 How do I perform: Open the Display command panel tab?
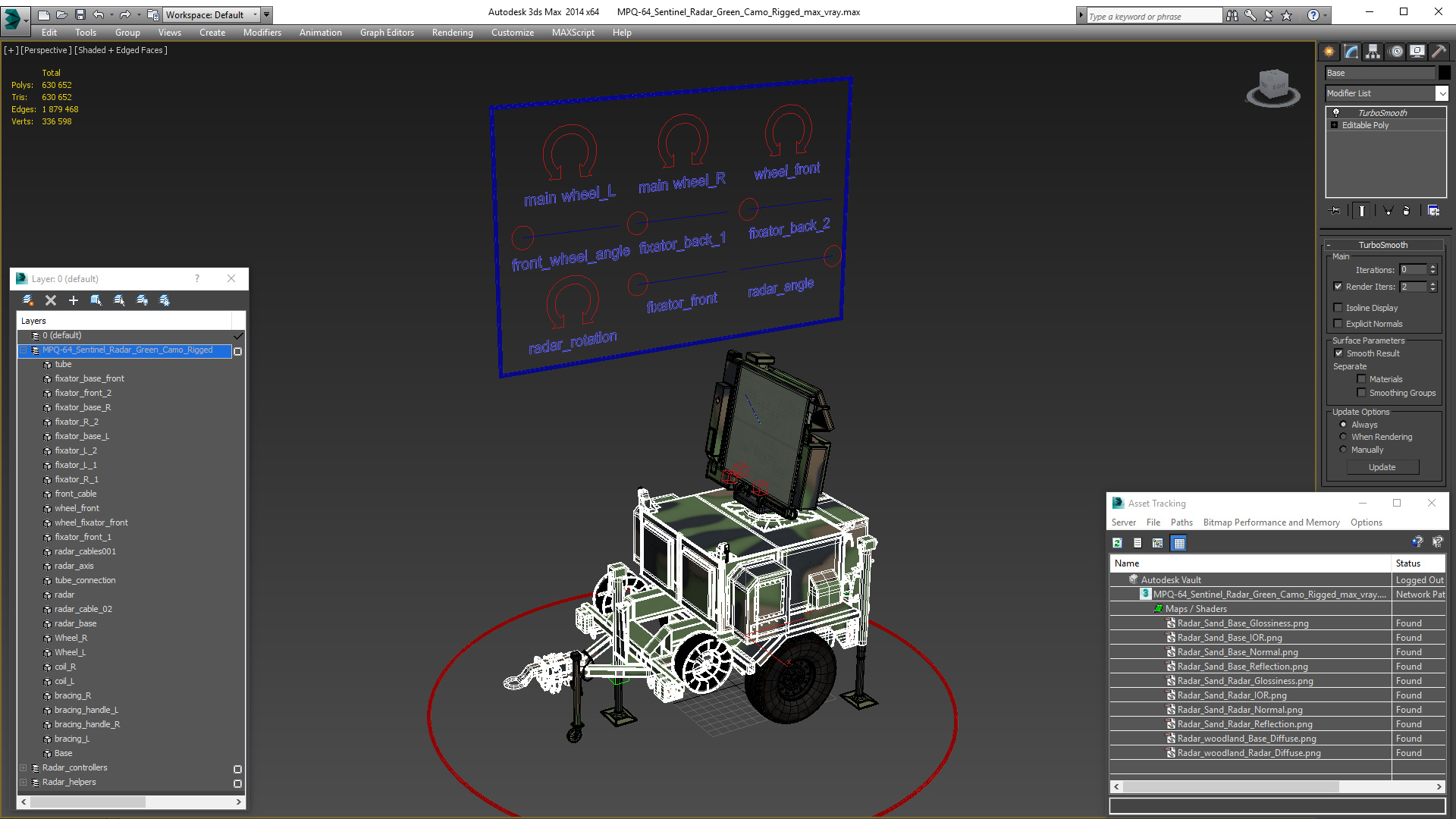1417,52
